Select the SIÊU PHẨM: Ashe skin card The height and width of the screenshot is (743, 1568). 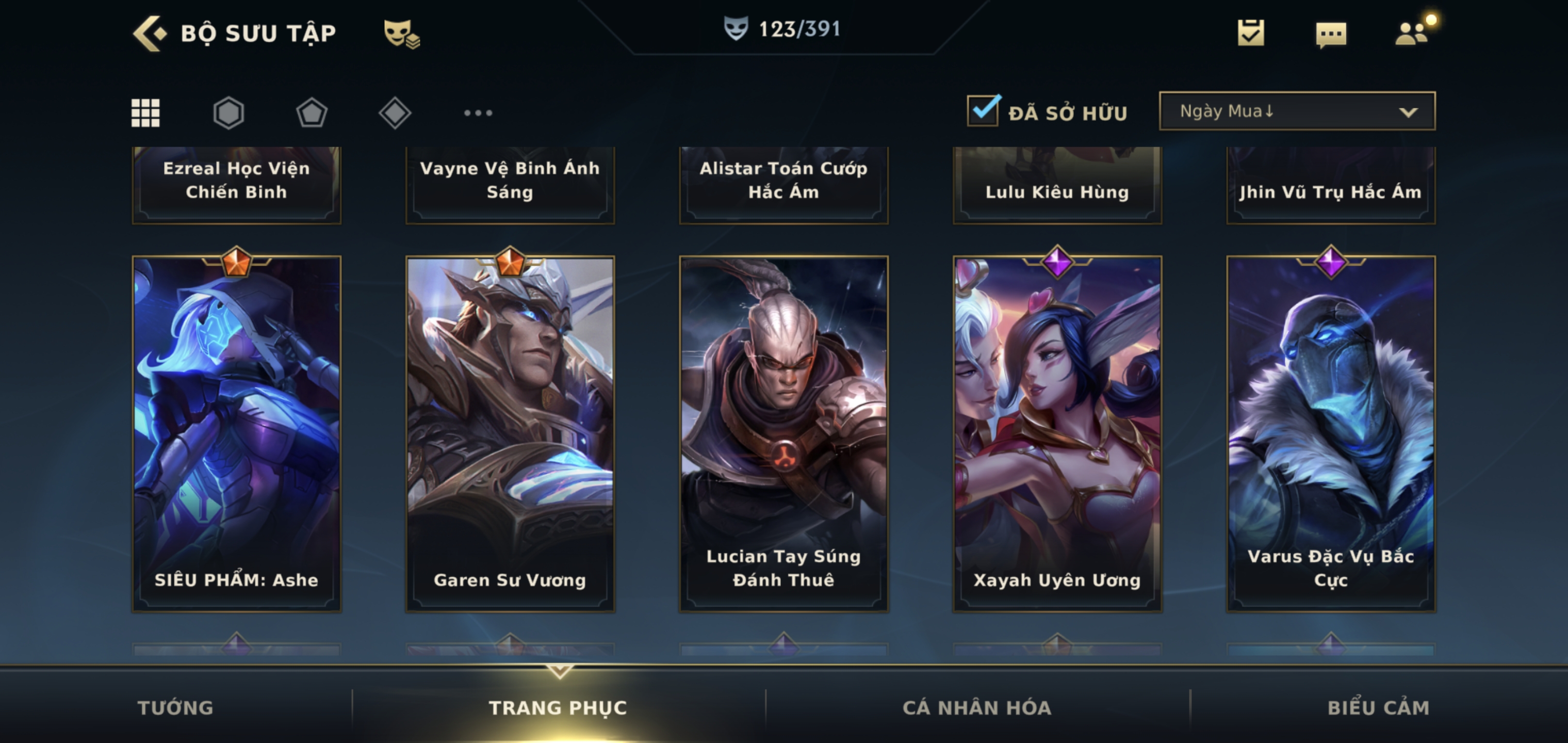tap(237, 433)
